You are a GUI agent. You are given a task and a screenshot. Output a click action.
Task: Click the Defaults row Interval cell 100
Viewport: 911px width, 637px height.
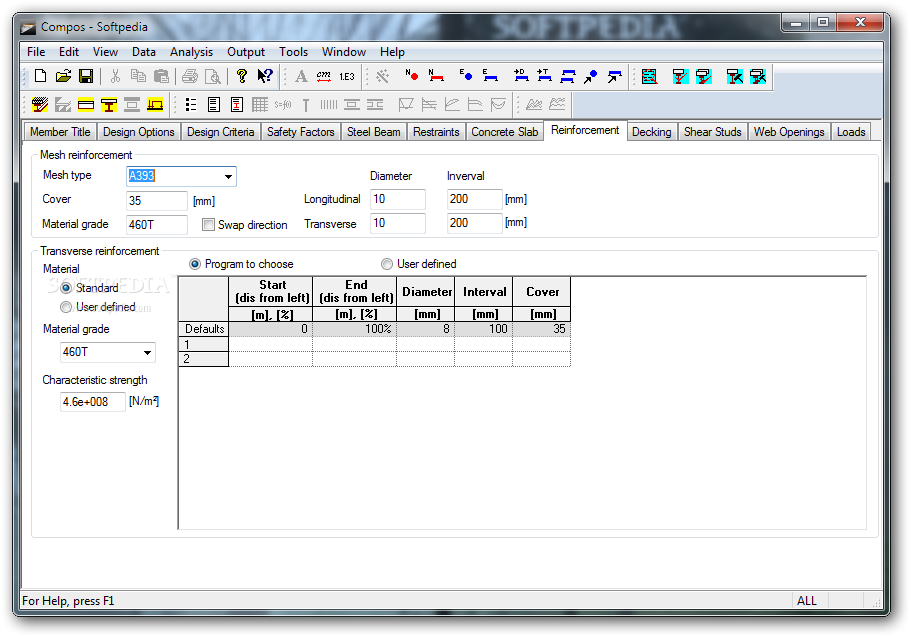click(483, 329)
